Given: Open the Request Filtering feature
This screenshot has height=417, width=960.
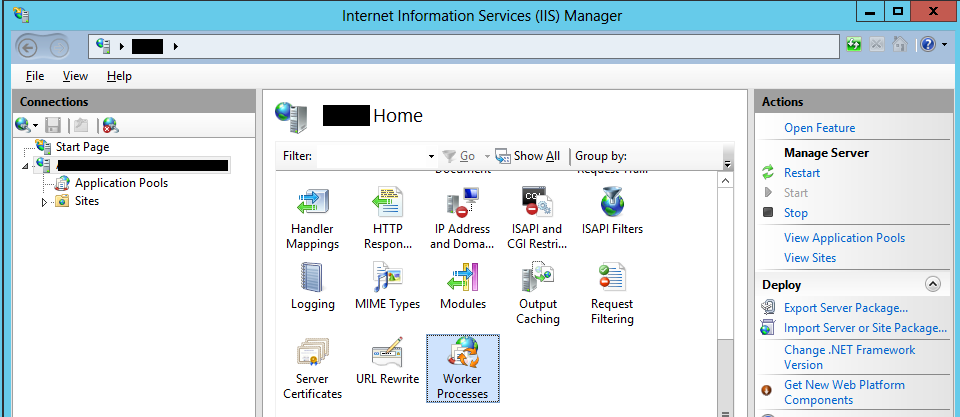Looking at the screenshot, I should [612, 279].
